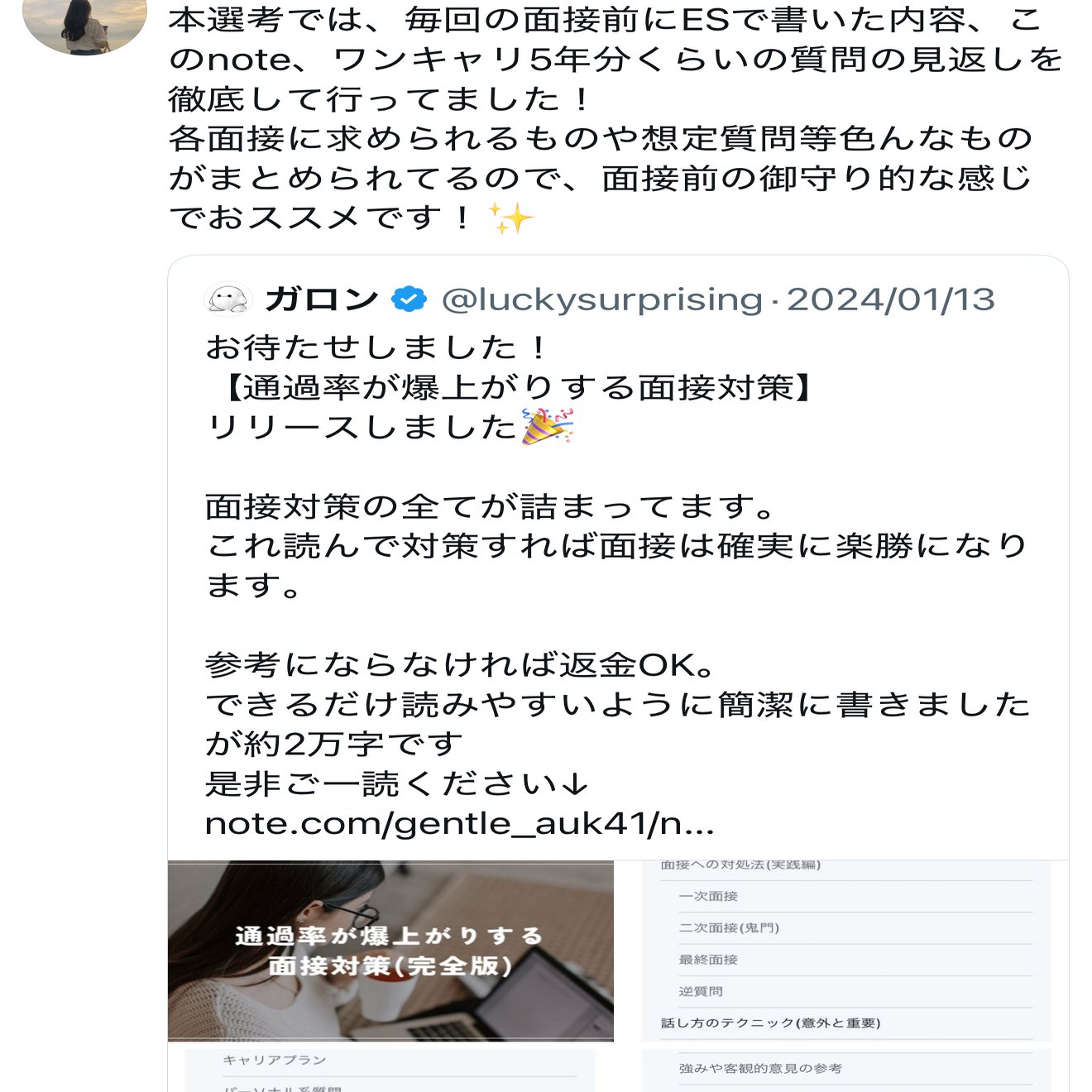The image size is (1092, 1092).
Task: Open the tweet author's profile photo
Action: [84, 23]
